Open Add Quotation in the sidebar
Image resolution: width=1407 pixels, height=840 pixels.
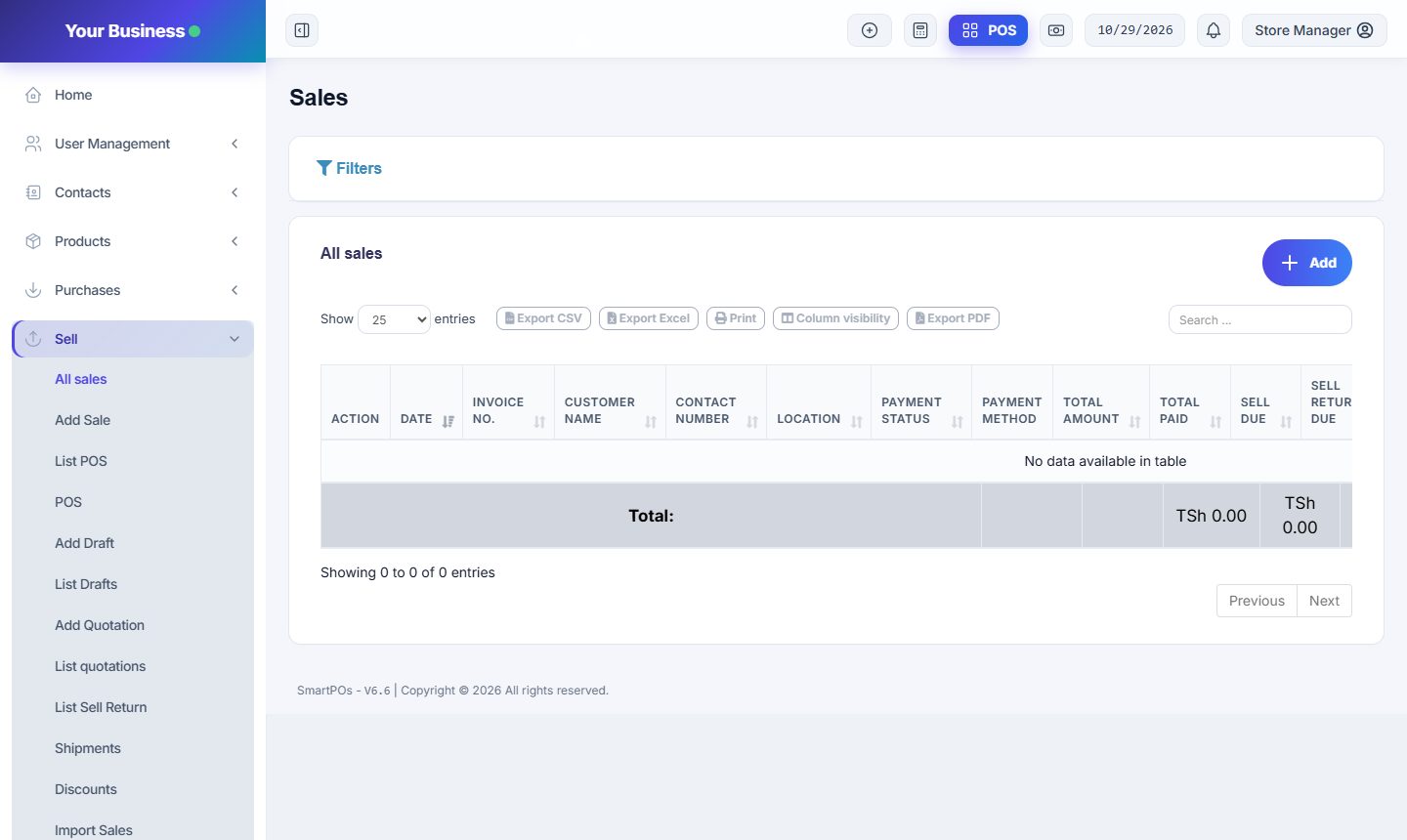(100, 625)
